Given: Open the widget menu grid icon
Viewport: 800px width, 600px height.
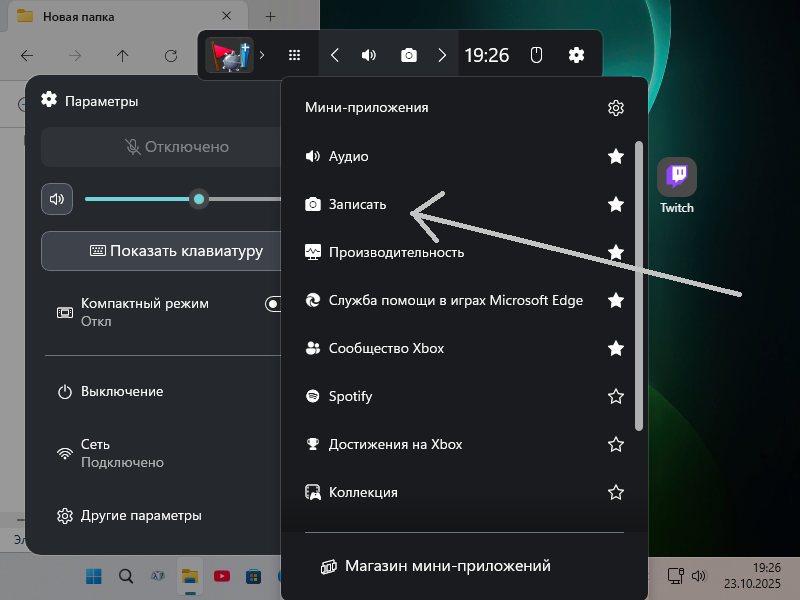Looking at the screenshot, I should pos(294,55).
